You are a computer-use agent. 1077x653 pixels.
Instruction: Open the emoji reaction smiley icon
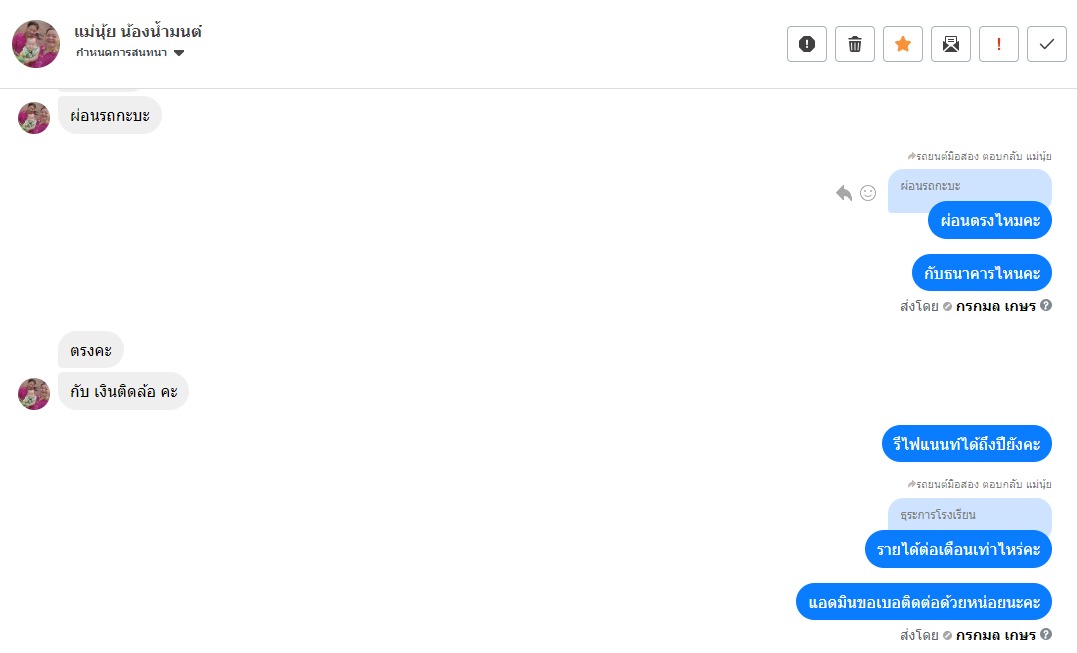(868, 193)
